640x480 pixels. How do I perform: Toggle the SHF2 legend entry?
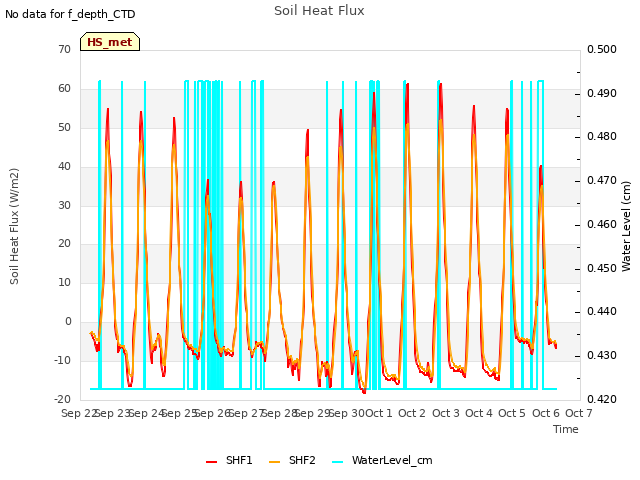pyautogui.click(x=292, y=460)
